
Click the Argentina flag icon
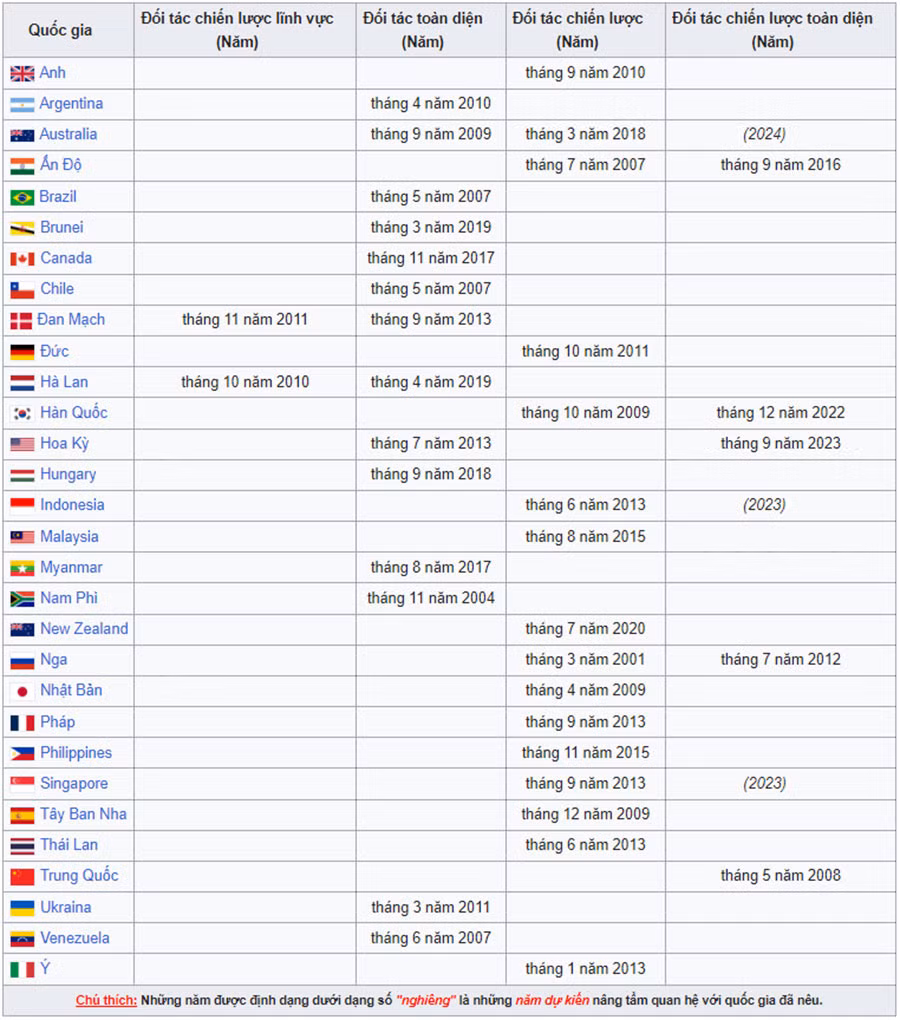(22, 104)
